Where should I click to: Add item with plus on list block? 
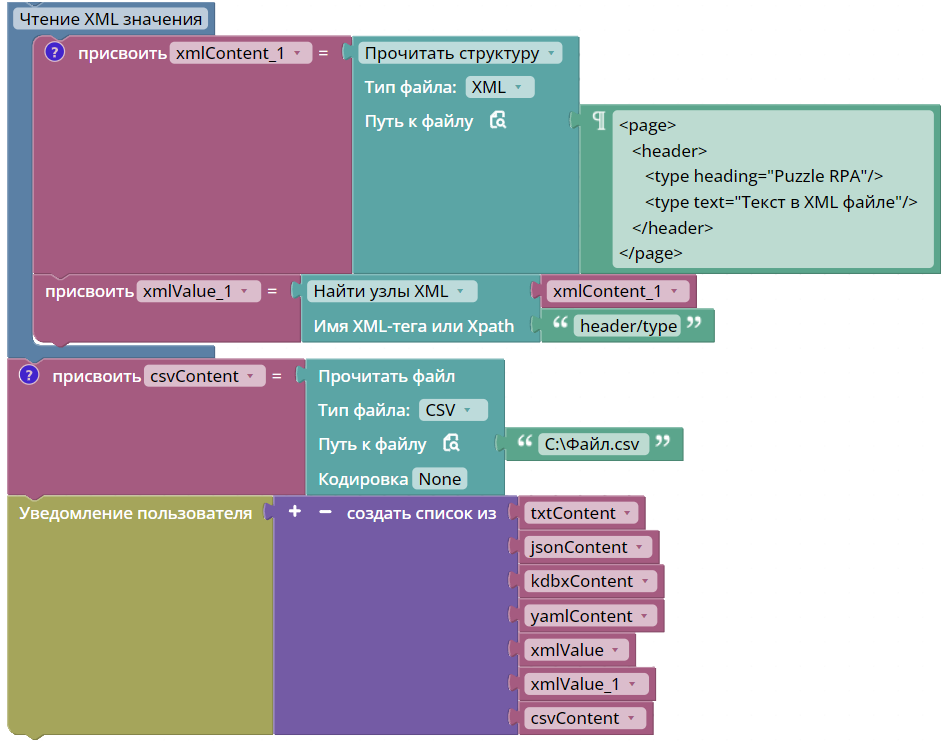[295, 512]
